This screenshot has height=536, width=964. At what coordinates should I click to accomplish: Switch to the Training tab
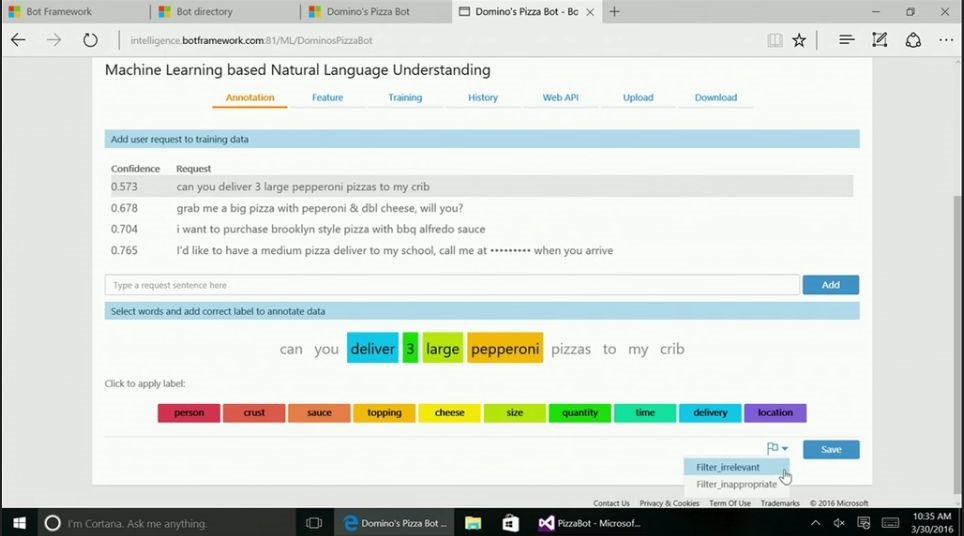coord(405,98)
